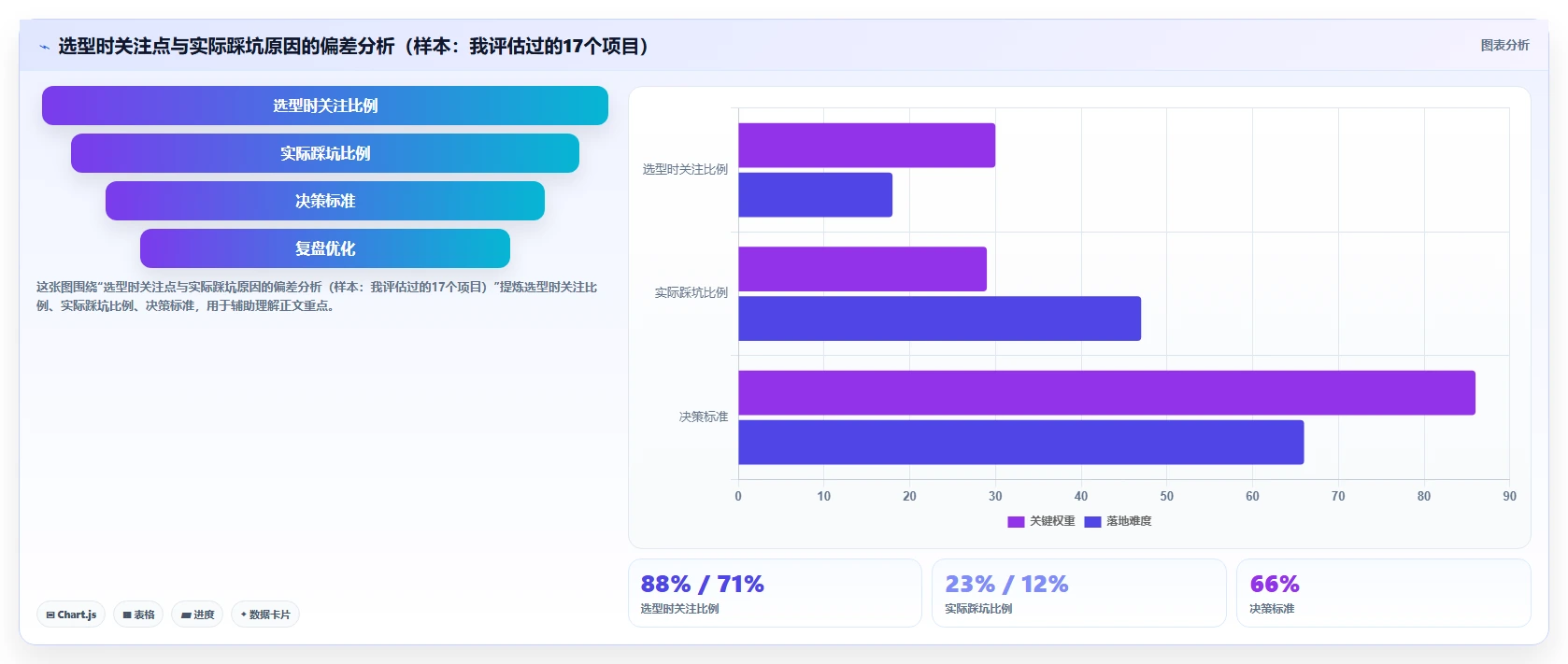This screenshot has height=664, width=1568.
Task: Select the 实际踩坑比例 funnel bar
Action: (325, 153)
